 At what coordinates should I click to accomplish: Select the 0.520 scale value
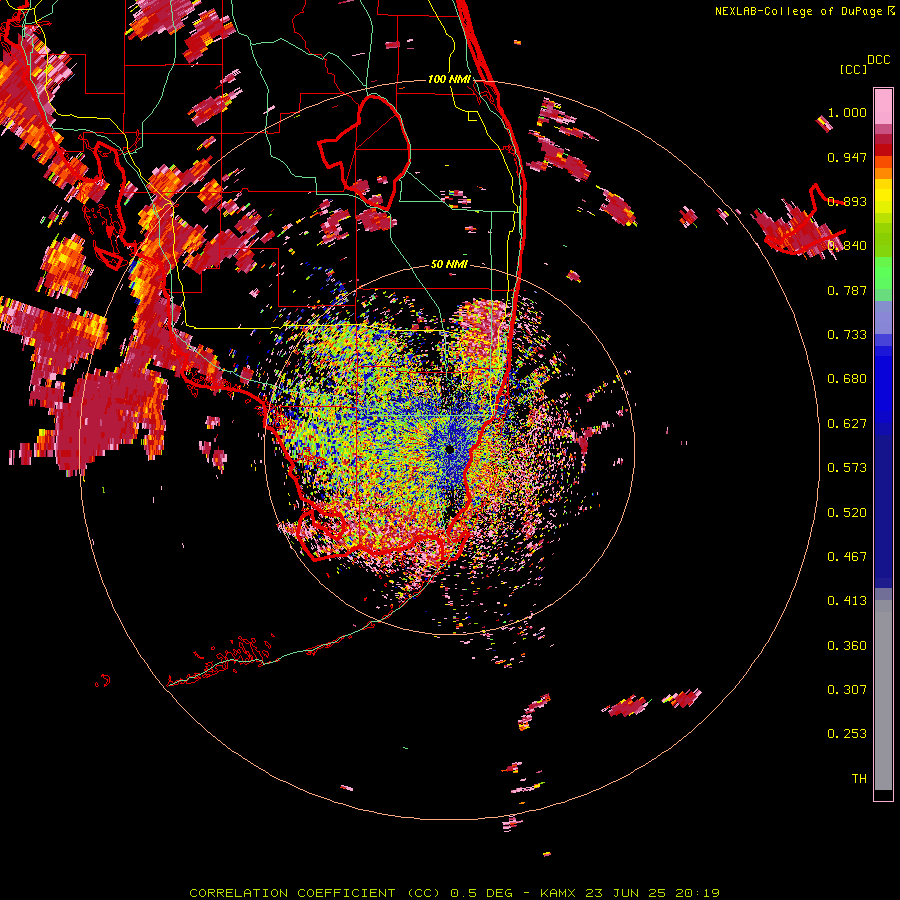(x=847, y=512)
